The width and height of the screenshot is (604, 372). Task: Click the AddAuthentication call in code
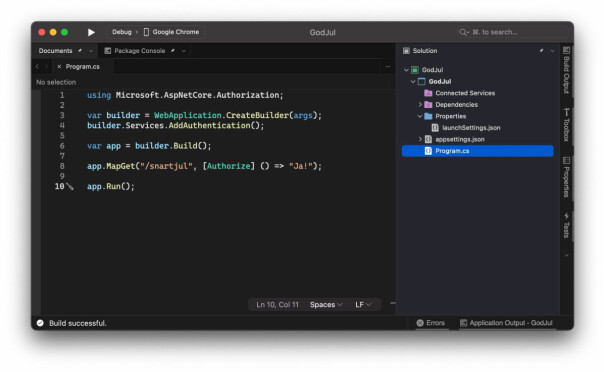[210, 125]
